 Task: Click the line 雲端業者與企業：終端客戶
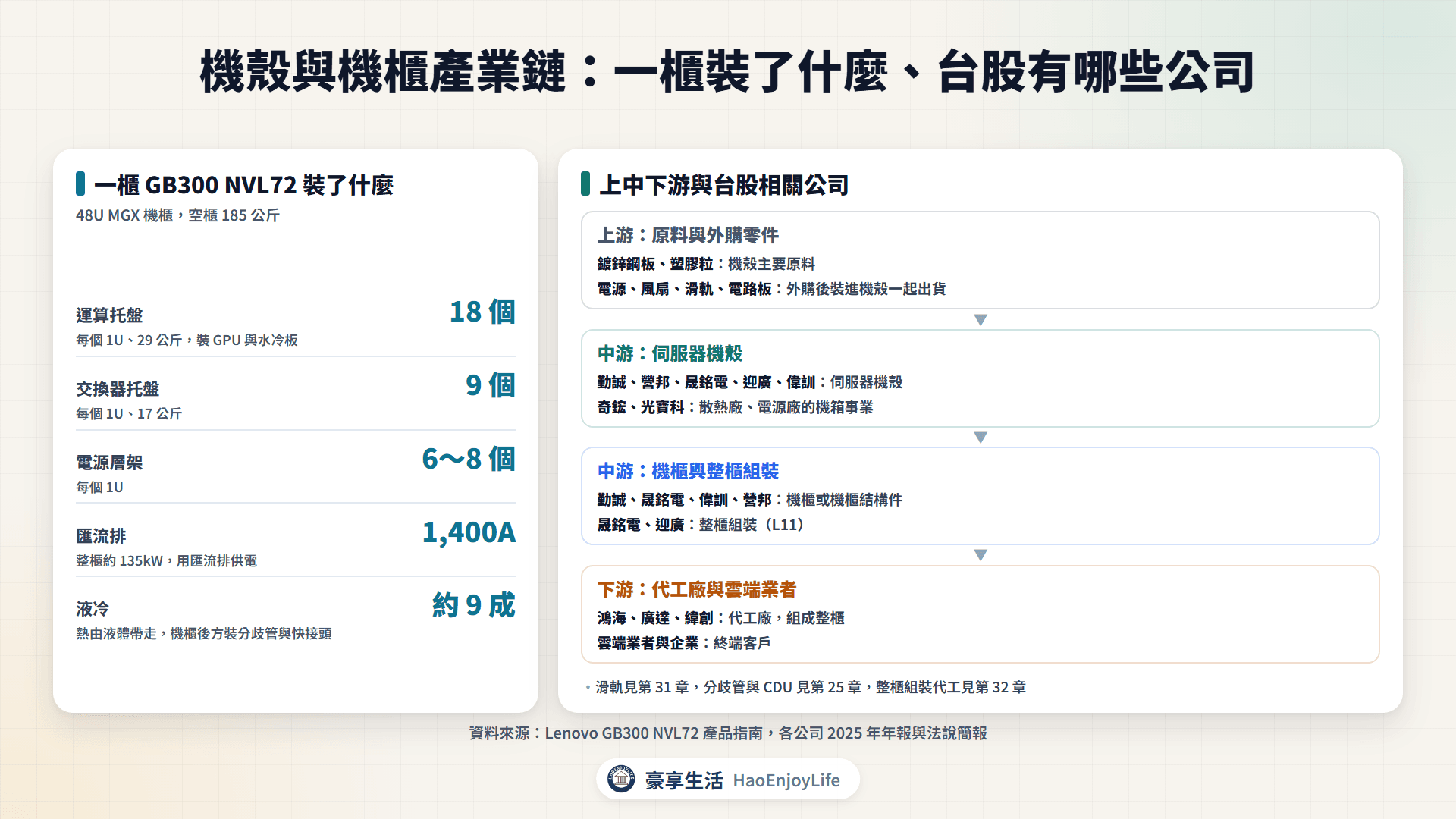point(684,643)
